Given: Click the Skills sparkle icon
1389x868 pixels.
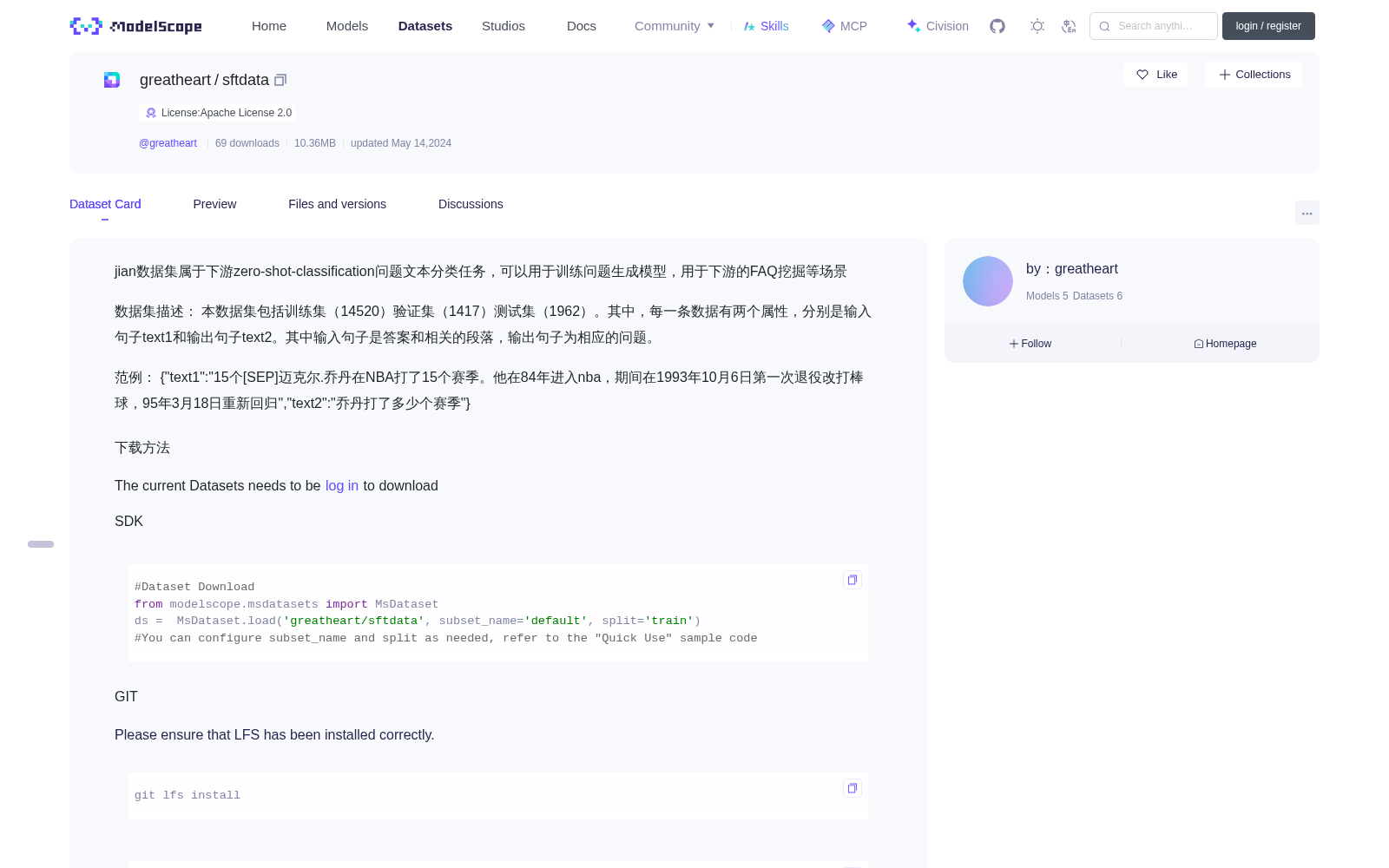Looking at the screenshot, I should tap(749, 26).
